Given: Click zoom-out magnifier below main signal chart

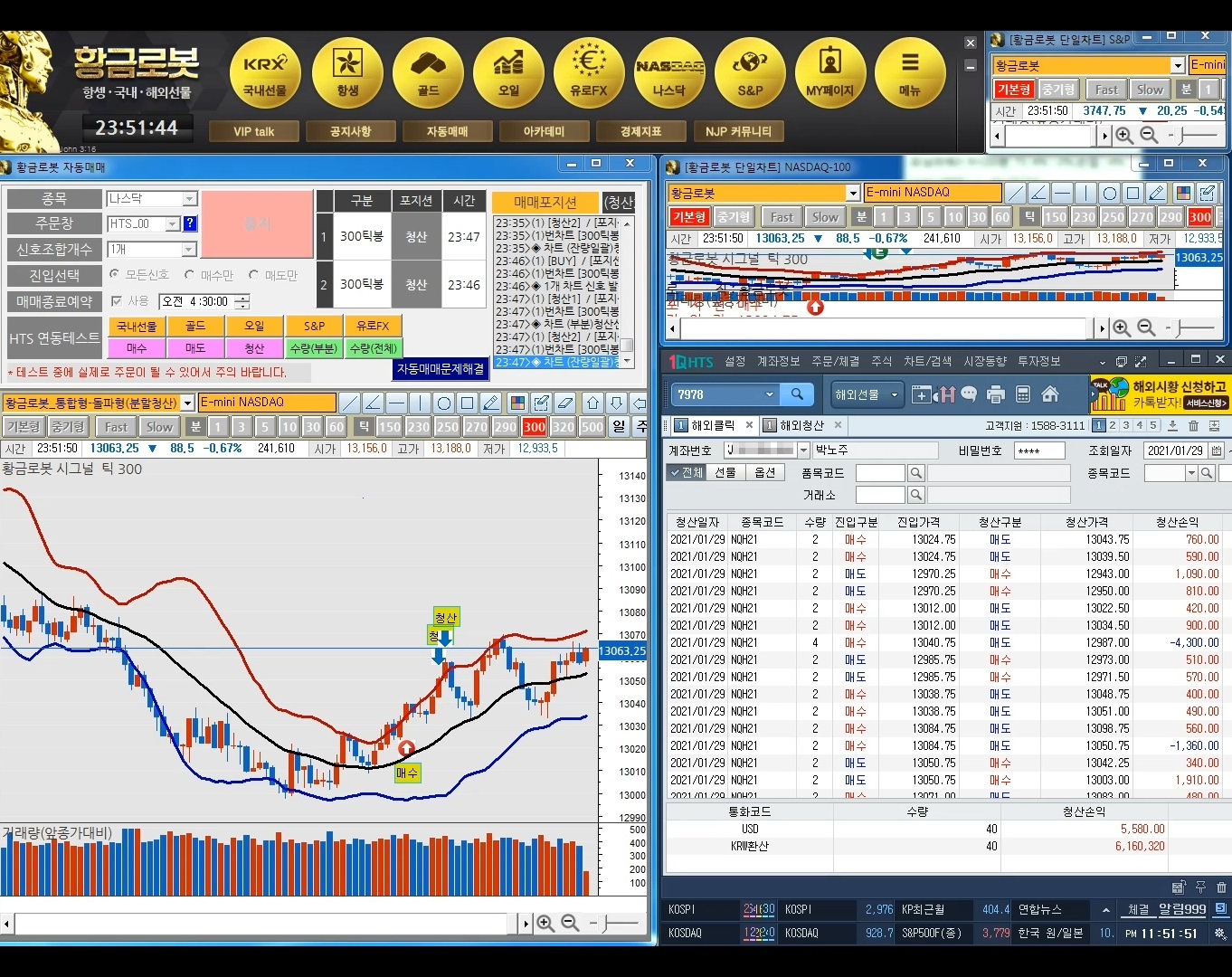Looking at the screenshot, I should 570,923.
